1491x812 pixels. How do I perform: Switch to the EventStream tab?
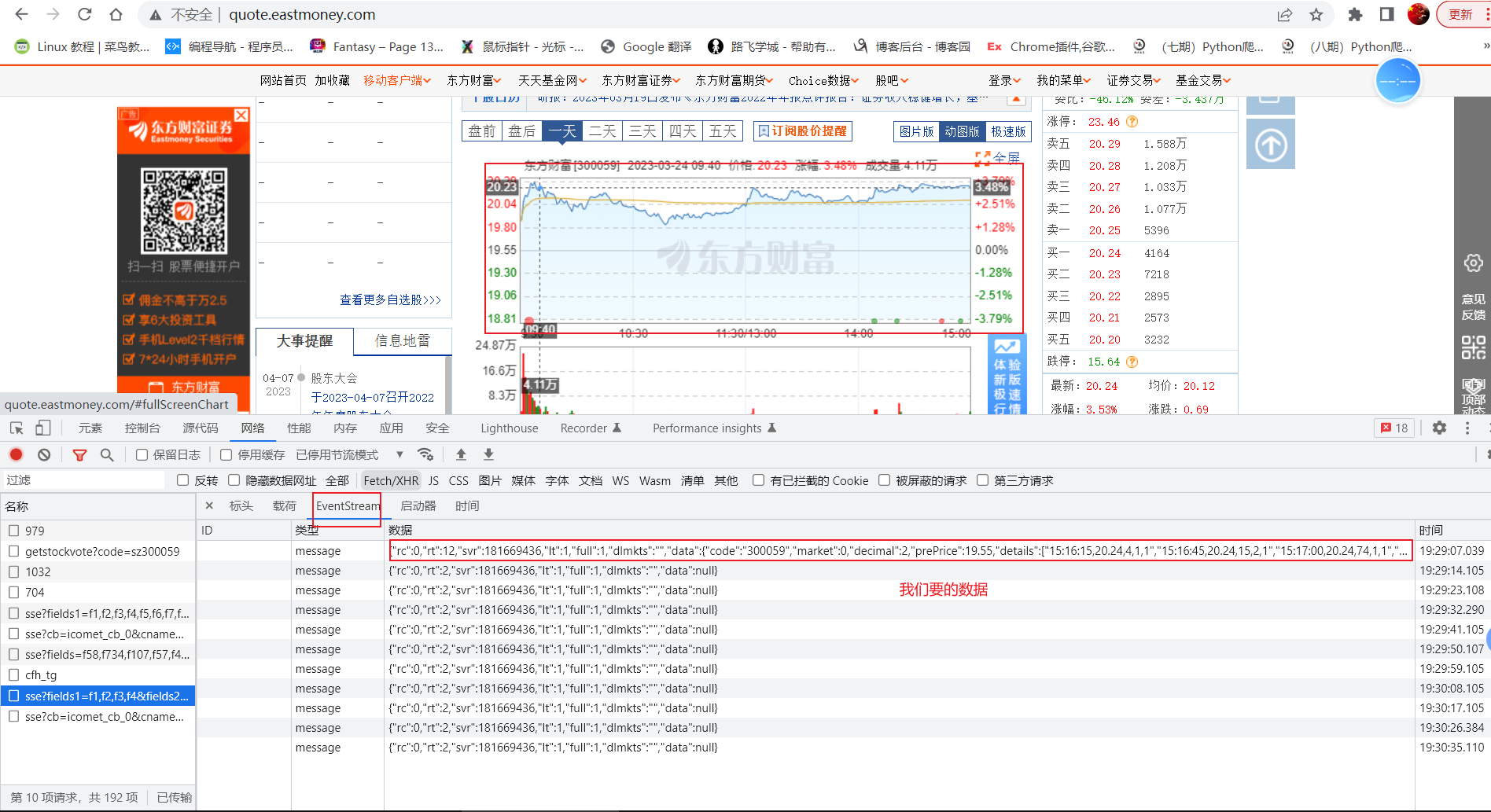tap(348, 506)
